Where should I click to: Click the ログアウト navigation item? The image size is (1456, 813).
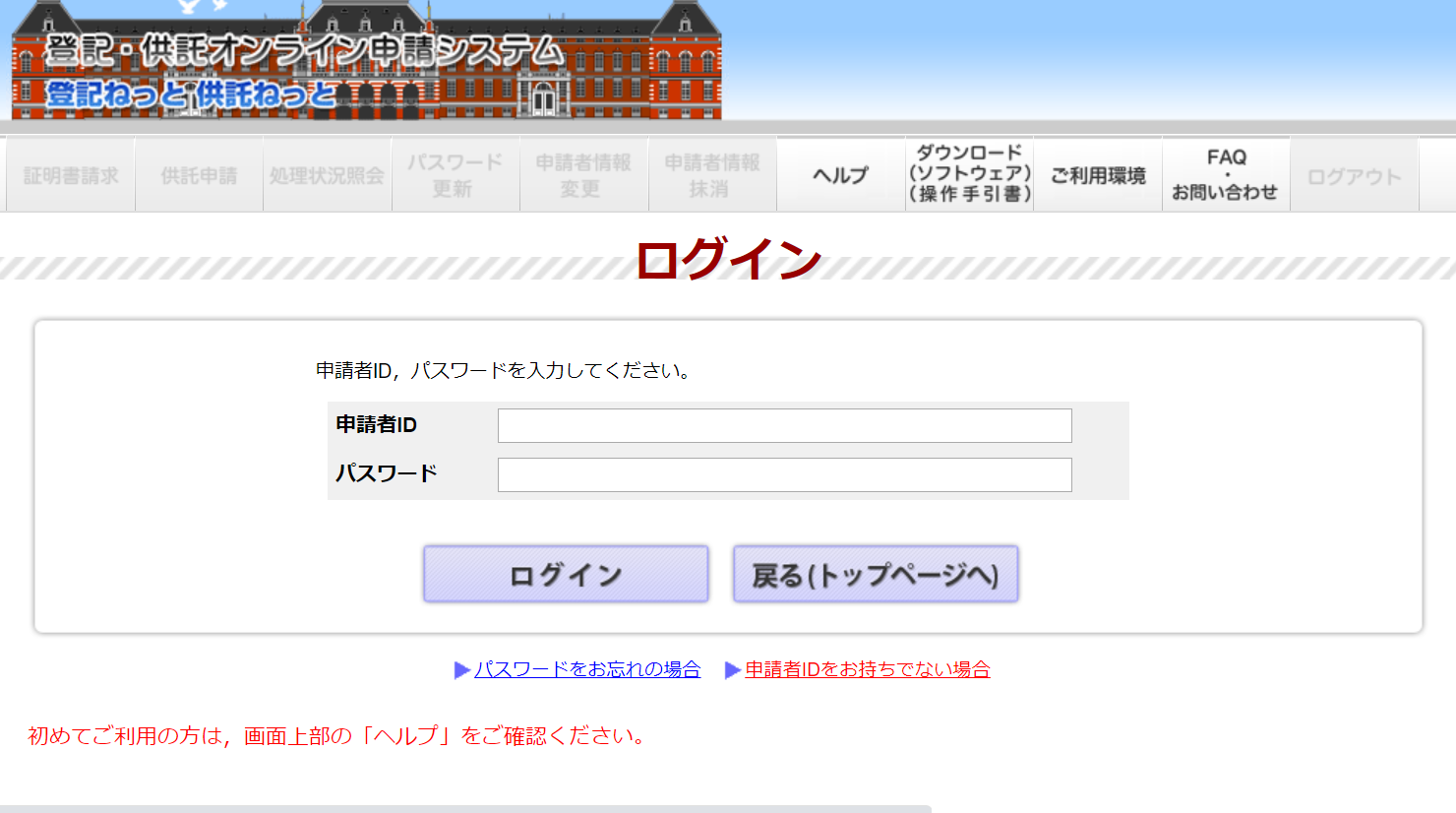click(1354, 175)
